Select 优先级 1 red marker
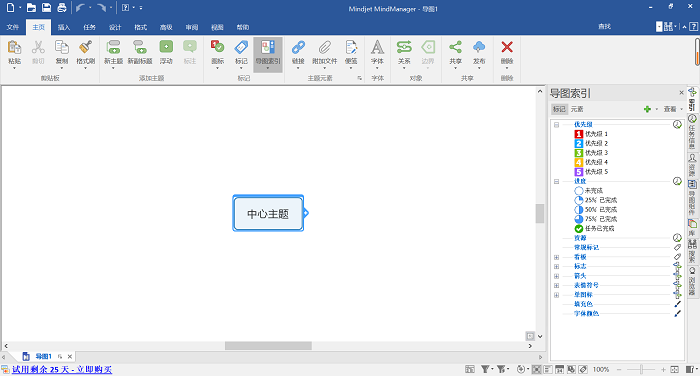This screenshot has width=700, height=376. [579, 134]
